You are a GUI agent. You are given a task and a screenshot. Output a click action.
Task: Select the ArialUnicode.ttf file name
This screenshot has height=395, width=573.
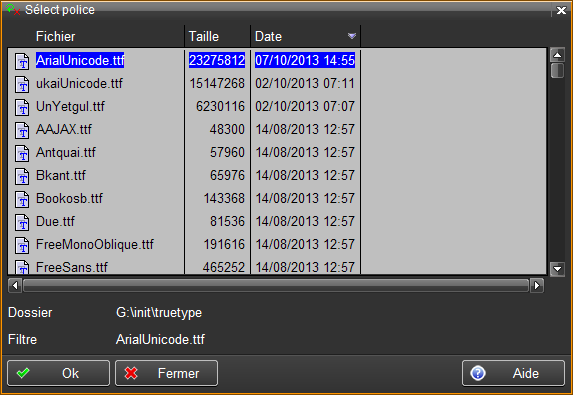point(80,60)
